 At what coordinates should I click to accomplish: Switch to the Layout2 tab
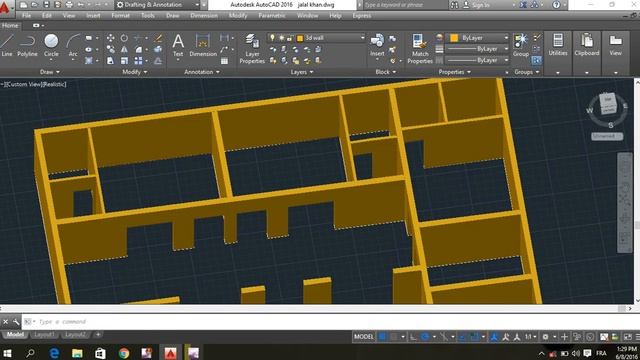point(76,335)
